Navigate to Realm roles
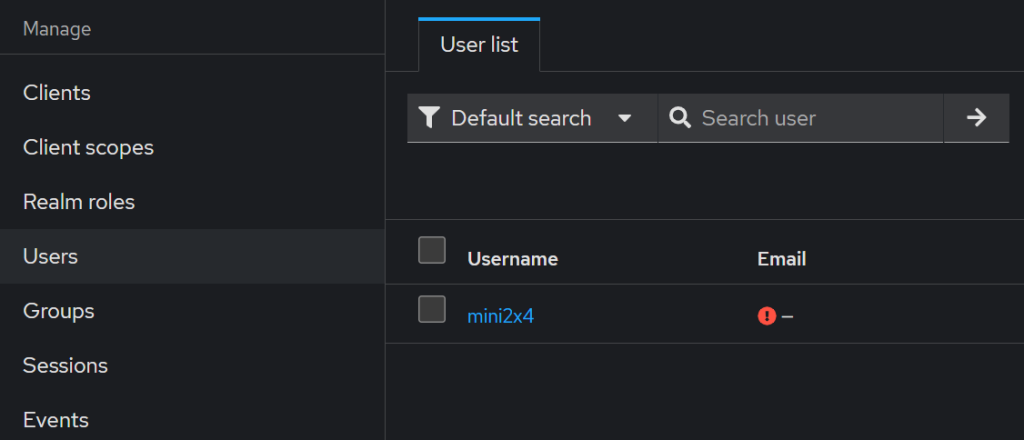This screenshot has width=1024, height=440. (x=79, y=202)
